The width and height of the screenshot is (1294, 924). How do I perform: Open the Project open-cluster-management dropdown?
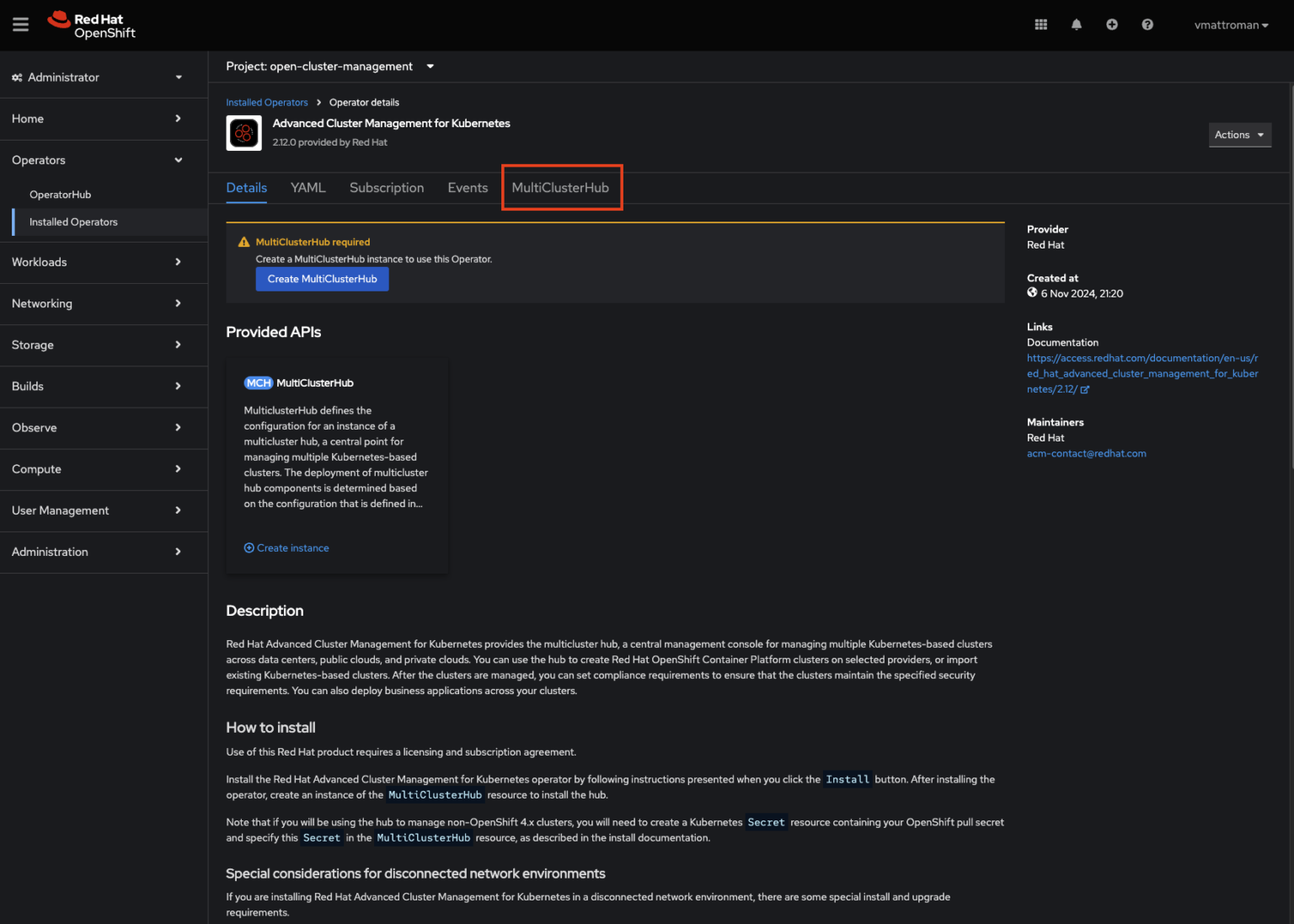329,67
